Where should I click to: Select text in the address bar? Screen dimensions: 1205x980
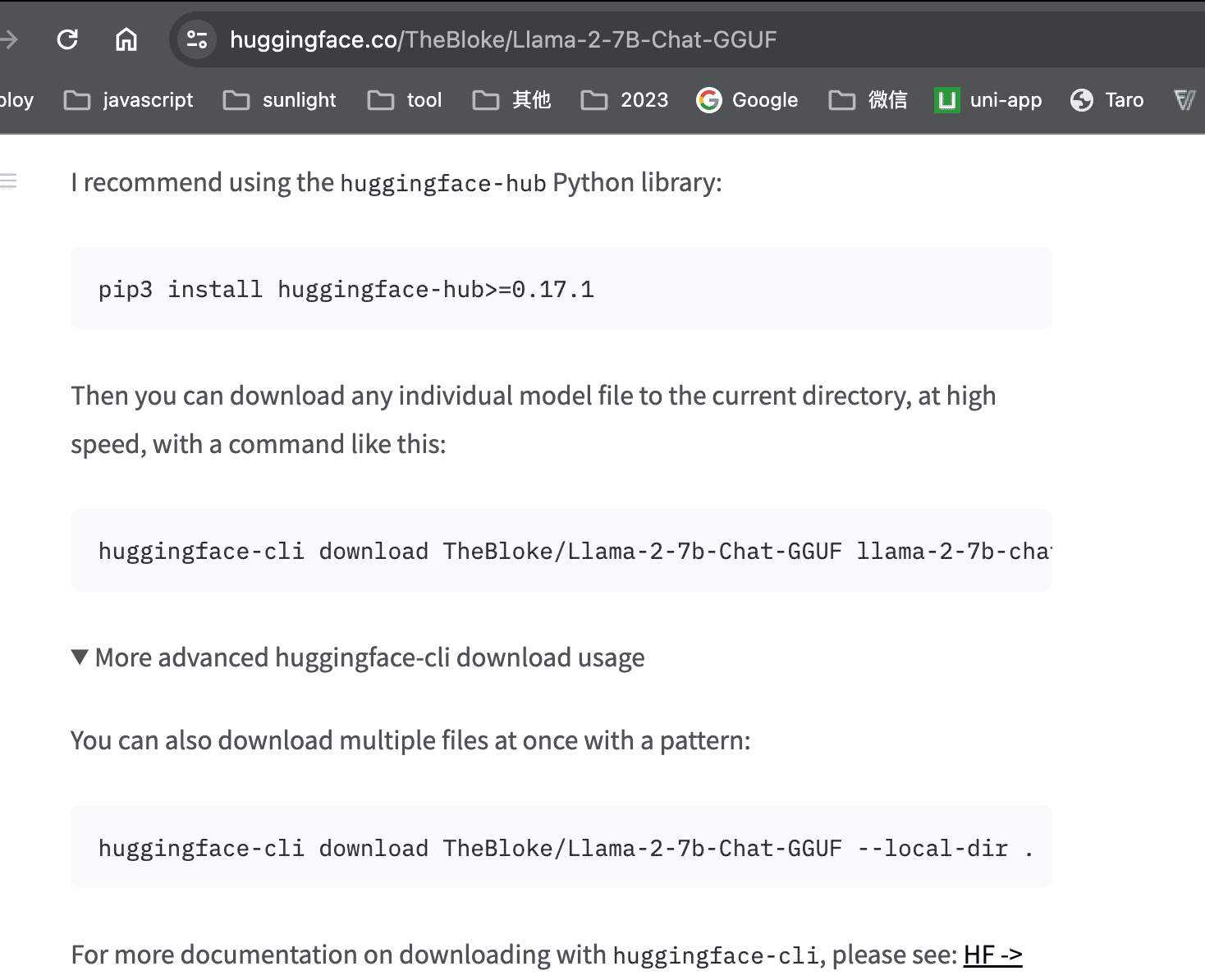[502, 39]
